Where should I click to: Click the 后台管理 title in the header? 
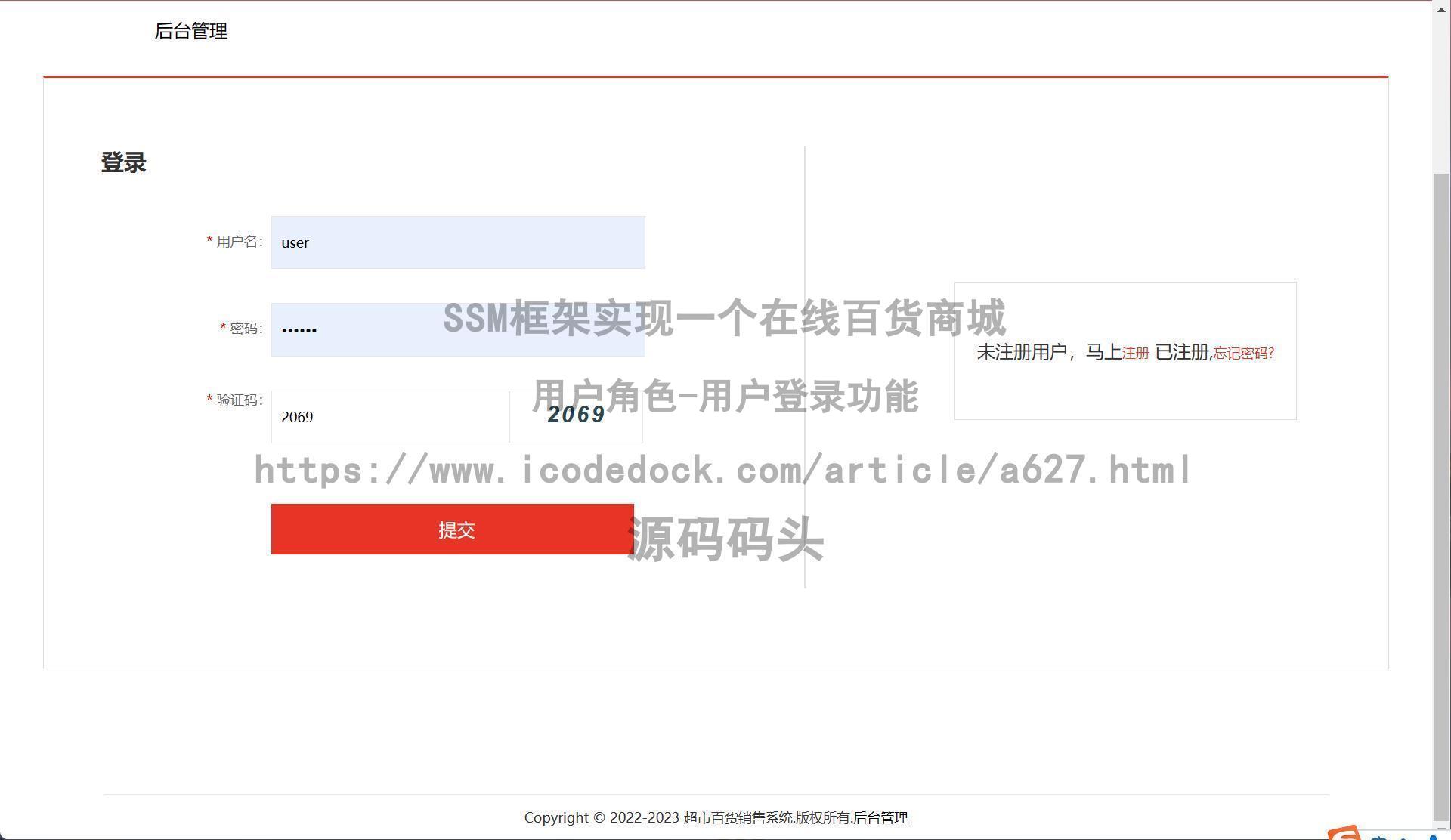(190, 32)
